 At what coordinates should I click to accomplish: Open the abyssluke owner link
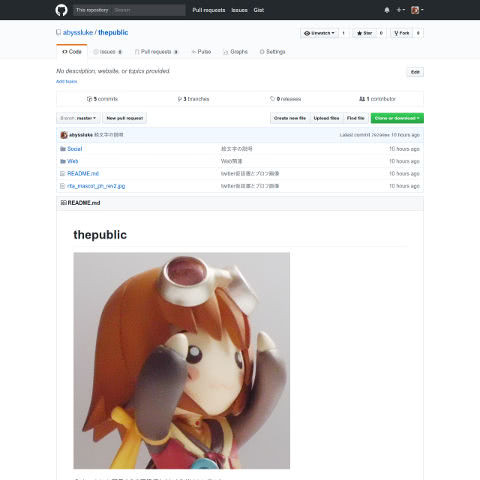tap(78, 32)
